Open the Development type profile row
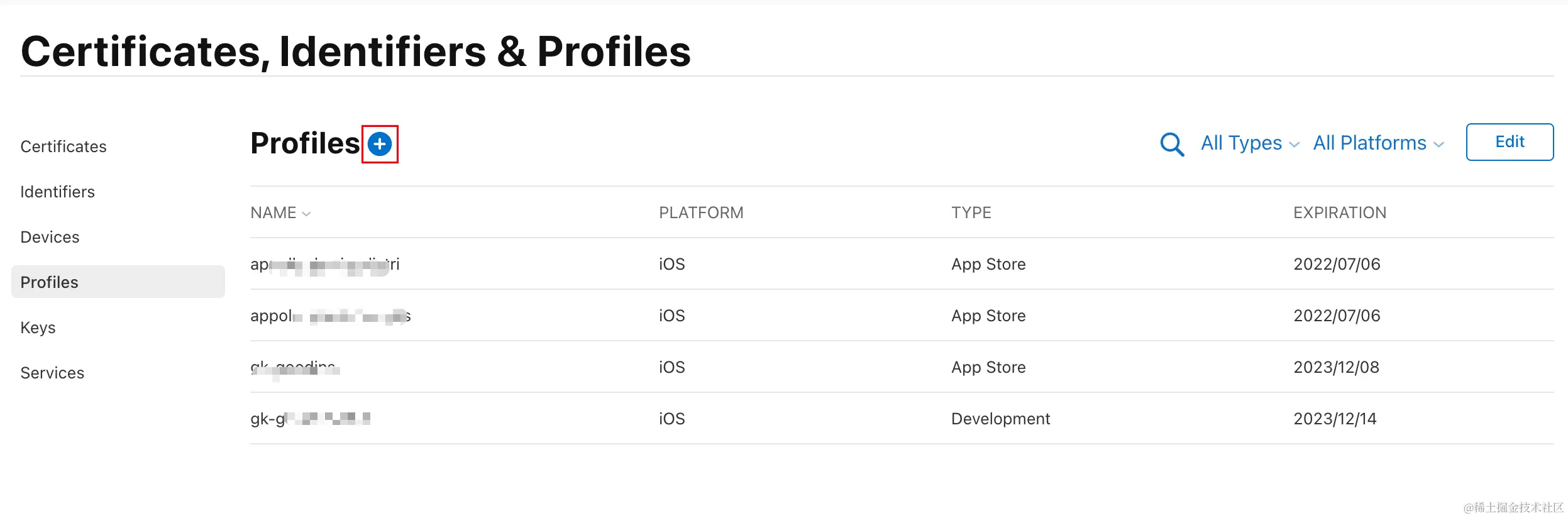Image resolution: width=1568 pixels, height=518 pixels. point(310,419)
